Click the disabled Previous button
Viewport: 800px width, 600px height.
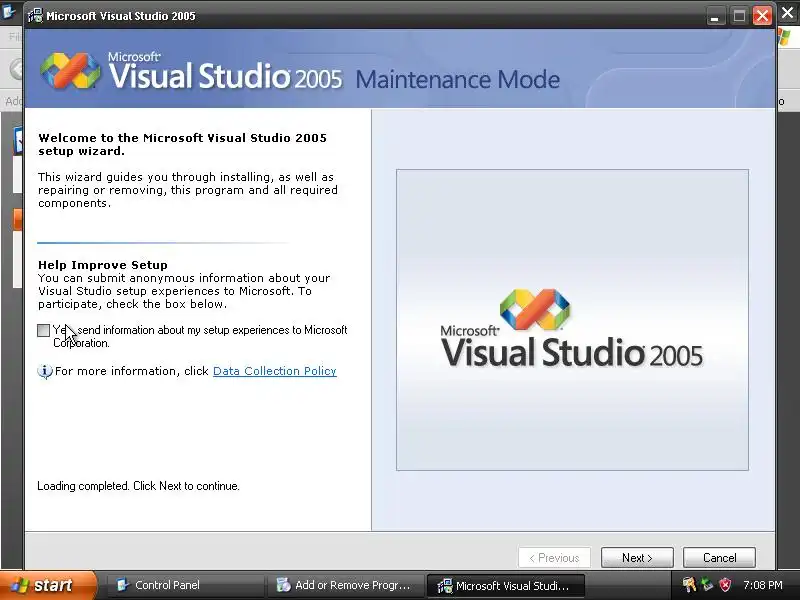click(555, 558)
